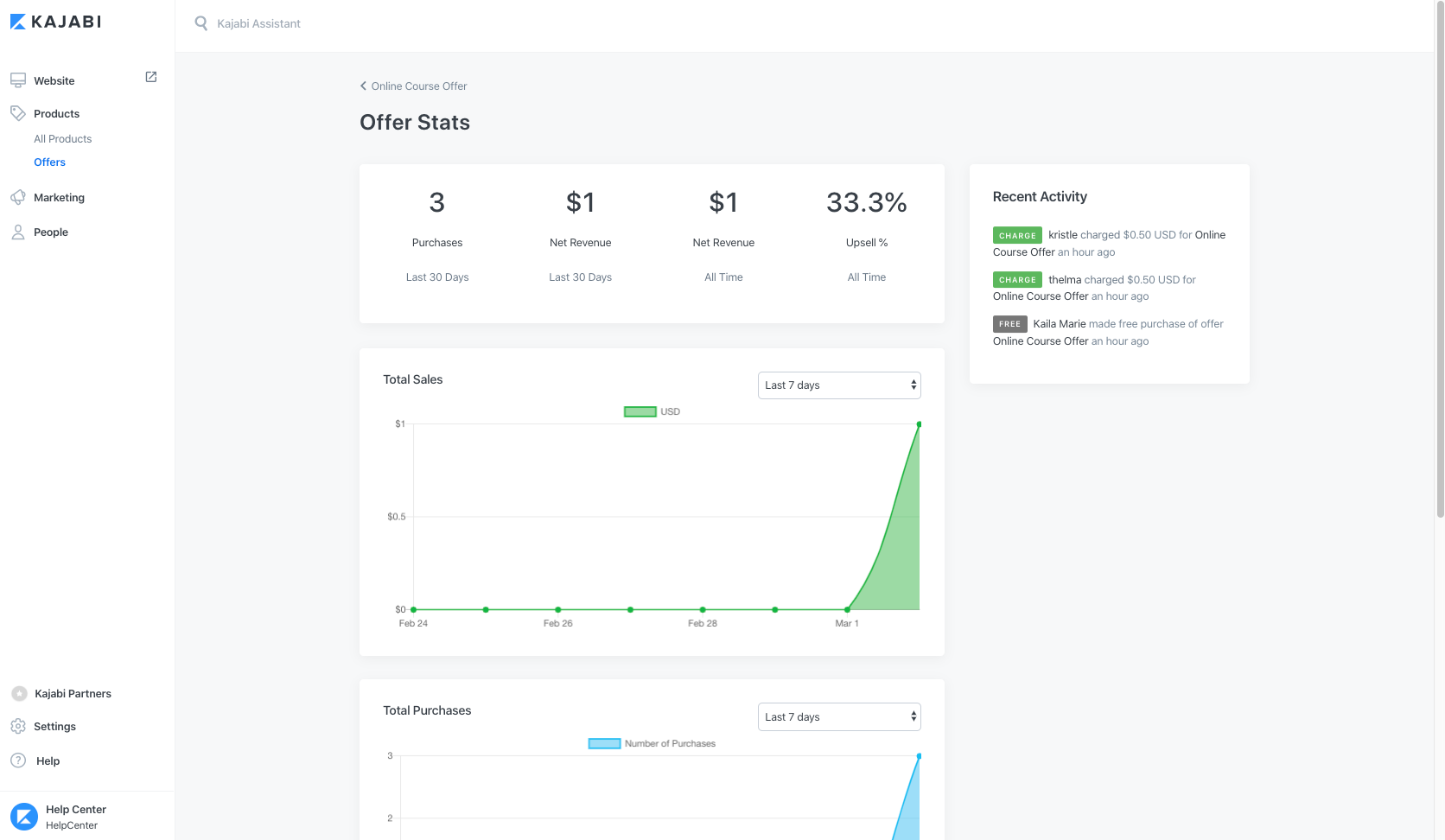Select All Products submenu

click(62, 138)
